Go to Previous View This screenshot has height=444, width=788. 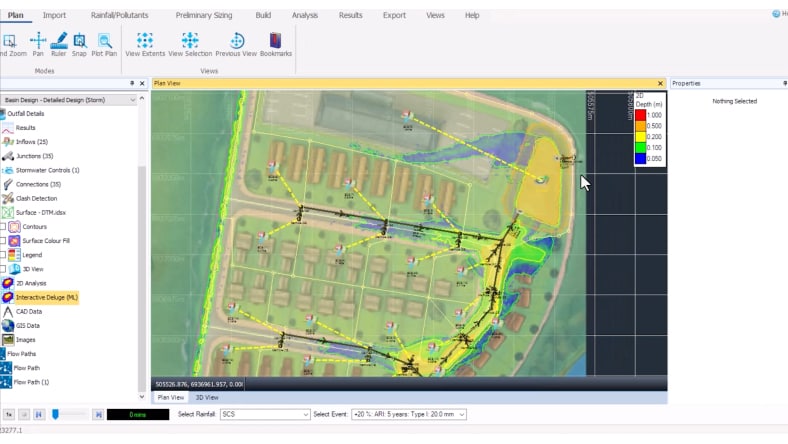click(x=236, y=44)
